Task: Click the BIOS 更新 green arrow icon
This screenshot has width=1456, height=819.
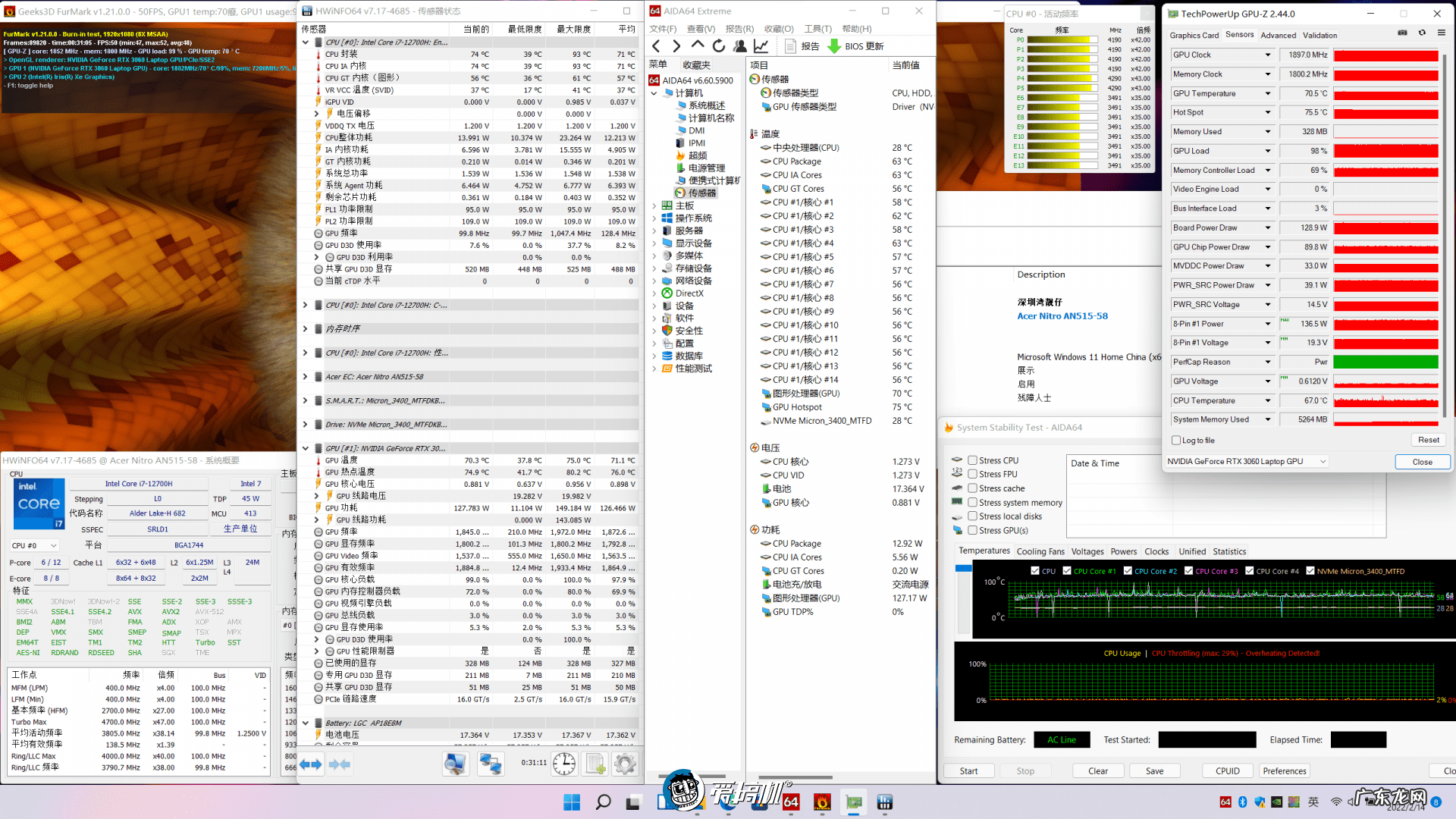Action: click(x=834, y=46)
